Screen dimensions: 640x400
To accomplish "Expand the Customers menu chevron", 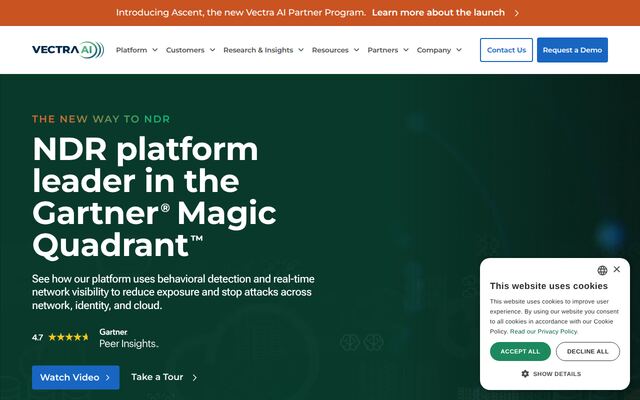I will coord(213,50).
